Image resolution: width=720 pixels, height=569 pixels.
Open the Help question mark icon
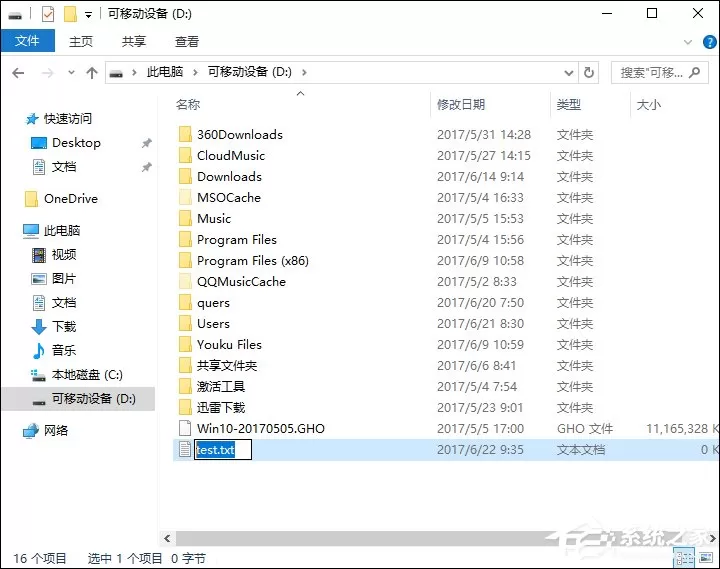pos(709,42)
